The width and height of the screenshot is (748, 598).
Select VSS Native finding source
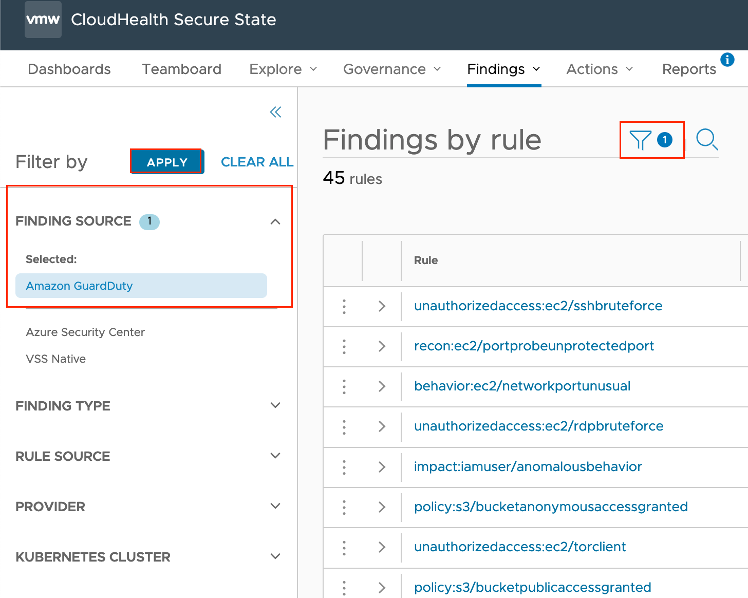(56, 359)
